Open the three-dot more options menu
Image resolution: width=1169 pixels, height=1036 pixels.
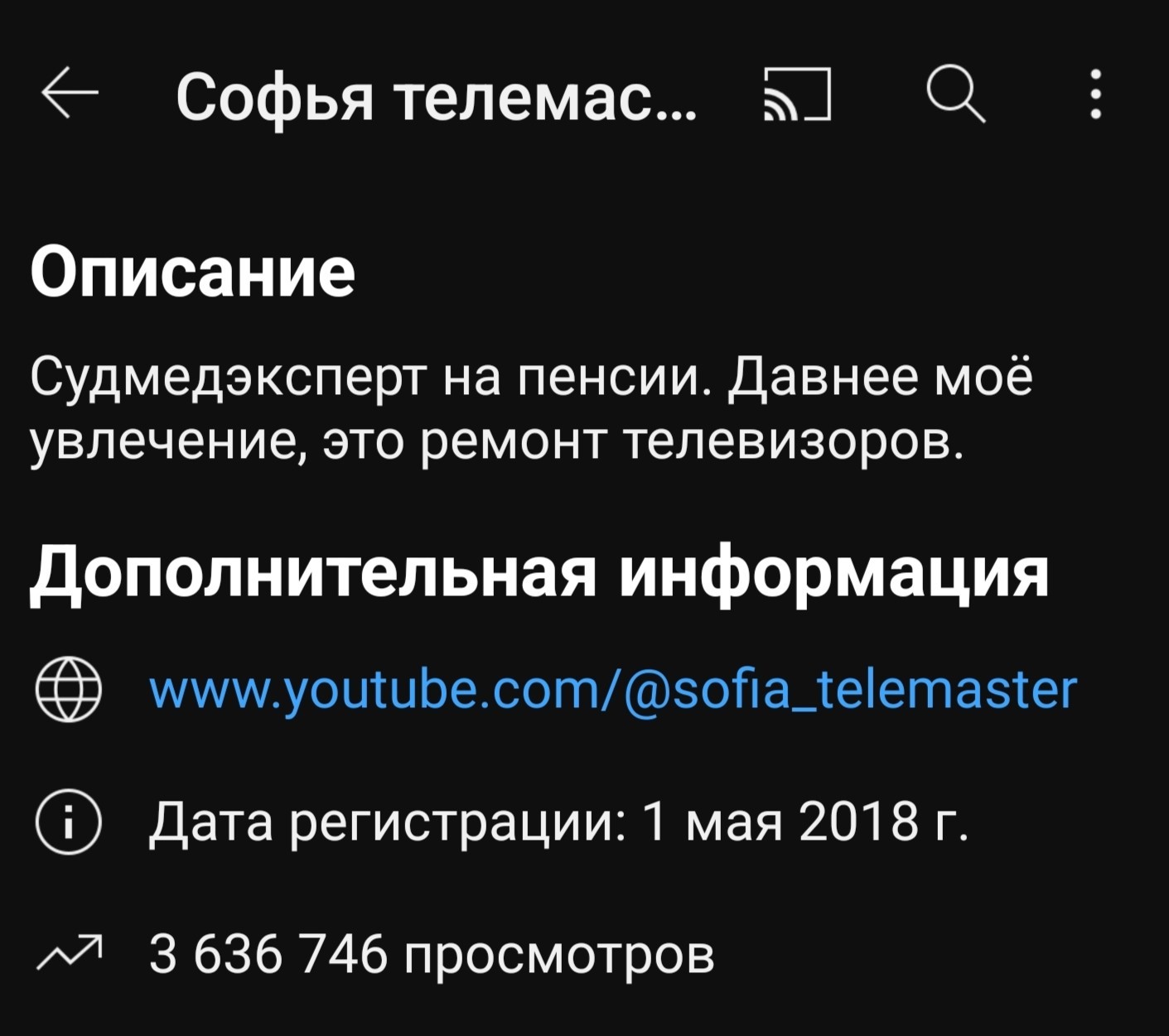1095,94
